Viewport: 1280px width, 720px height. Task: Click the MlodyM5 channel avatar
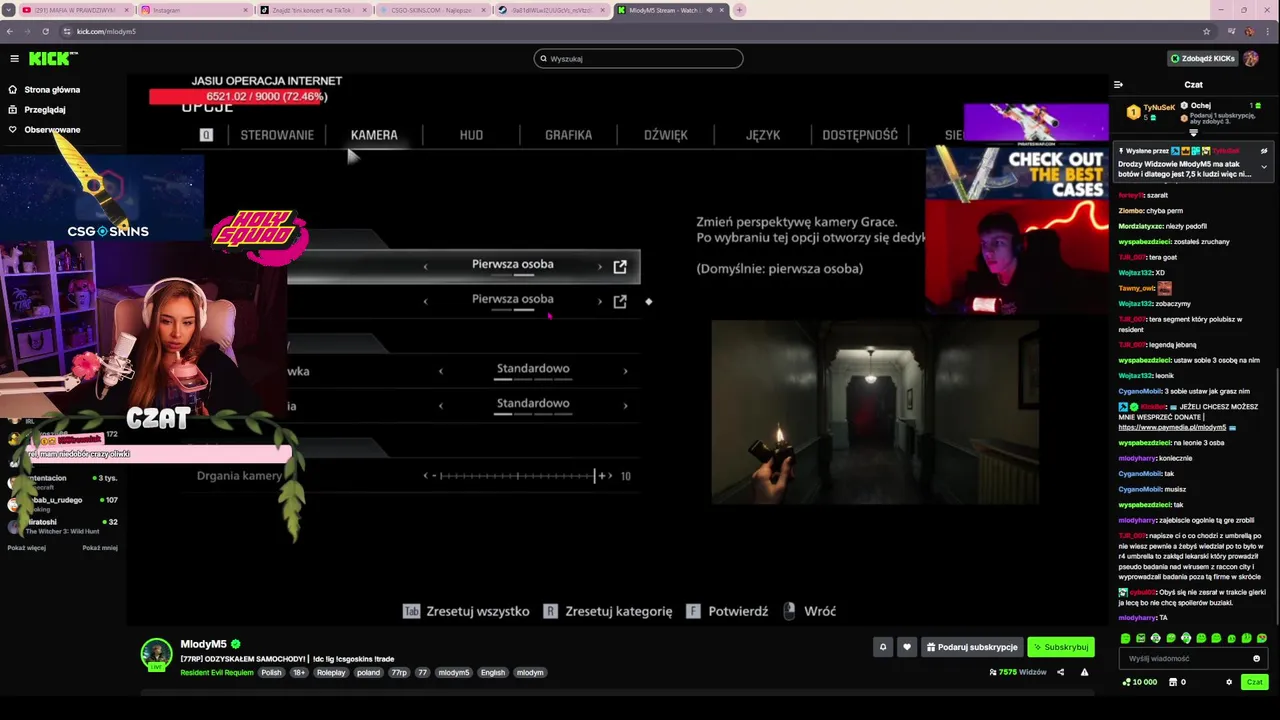(156, 654)
